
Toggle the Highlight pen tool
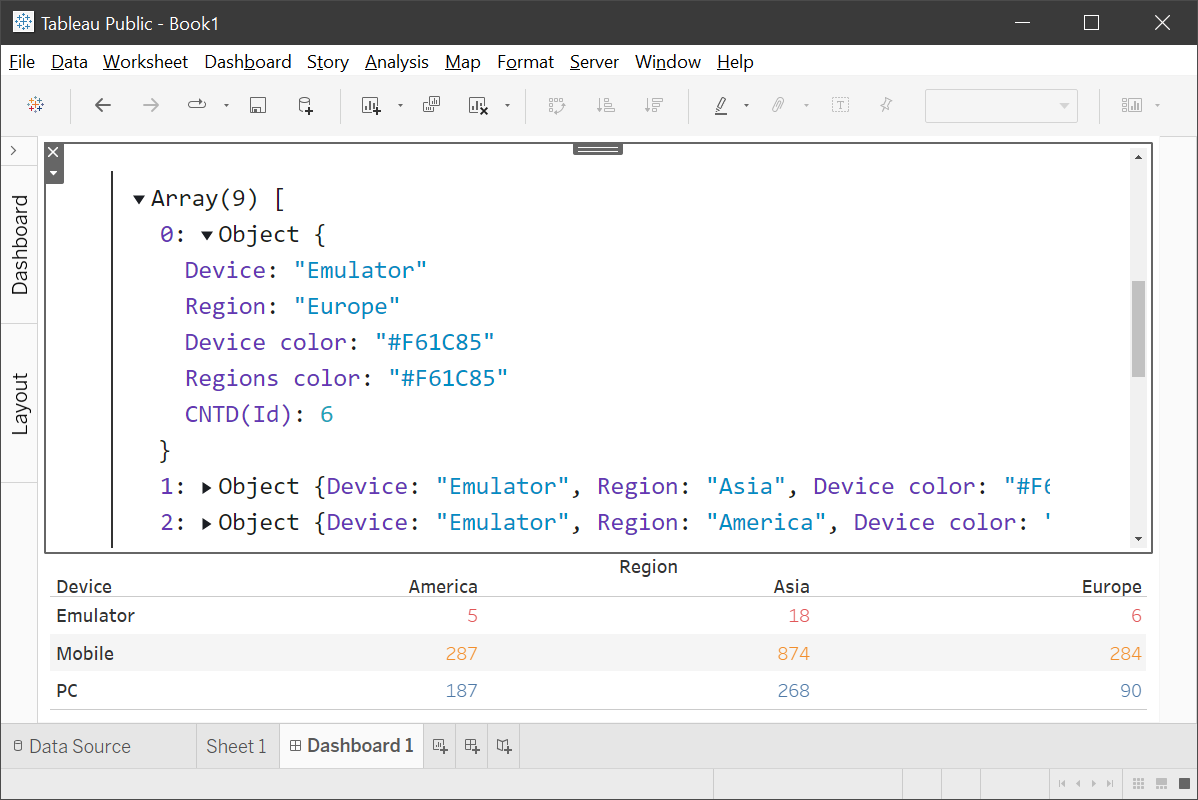(721, 105)
